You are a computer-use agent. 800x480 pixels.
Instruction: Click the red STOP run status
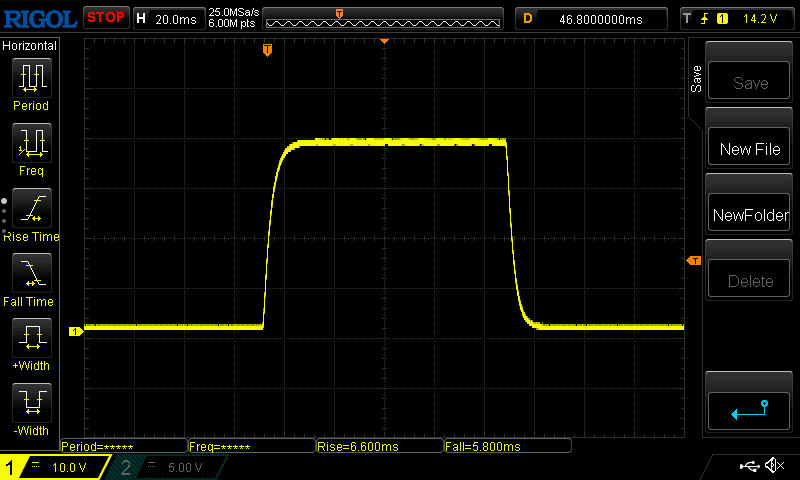coord(105,17)
